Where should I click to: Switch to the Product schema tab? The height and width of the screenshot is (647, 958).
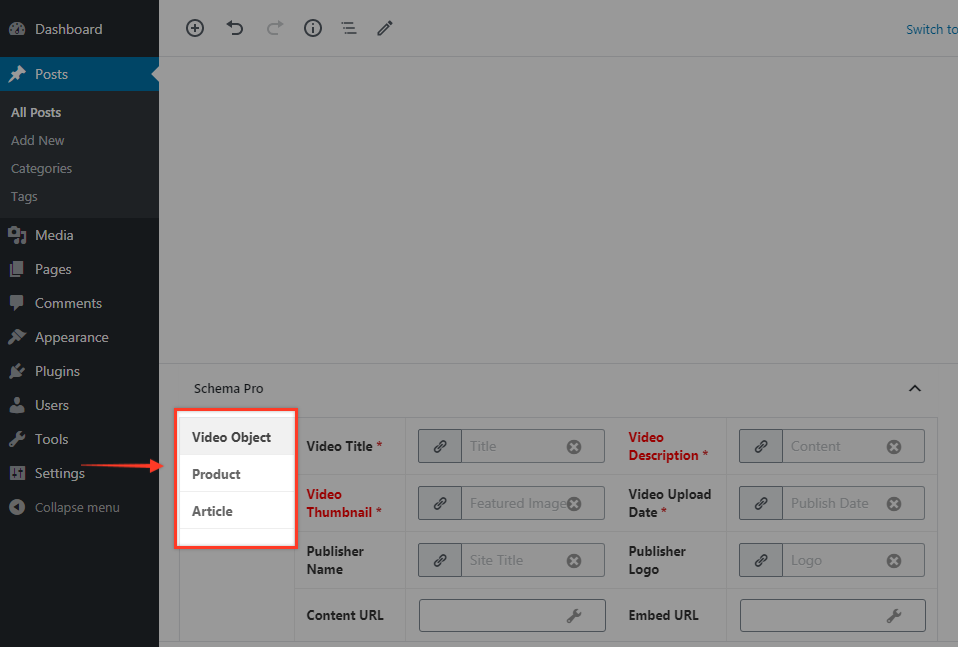[217, 474]
